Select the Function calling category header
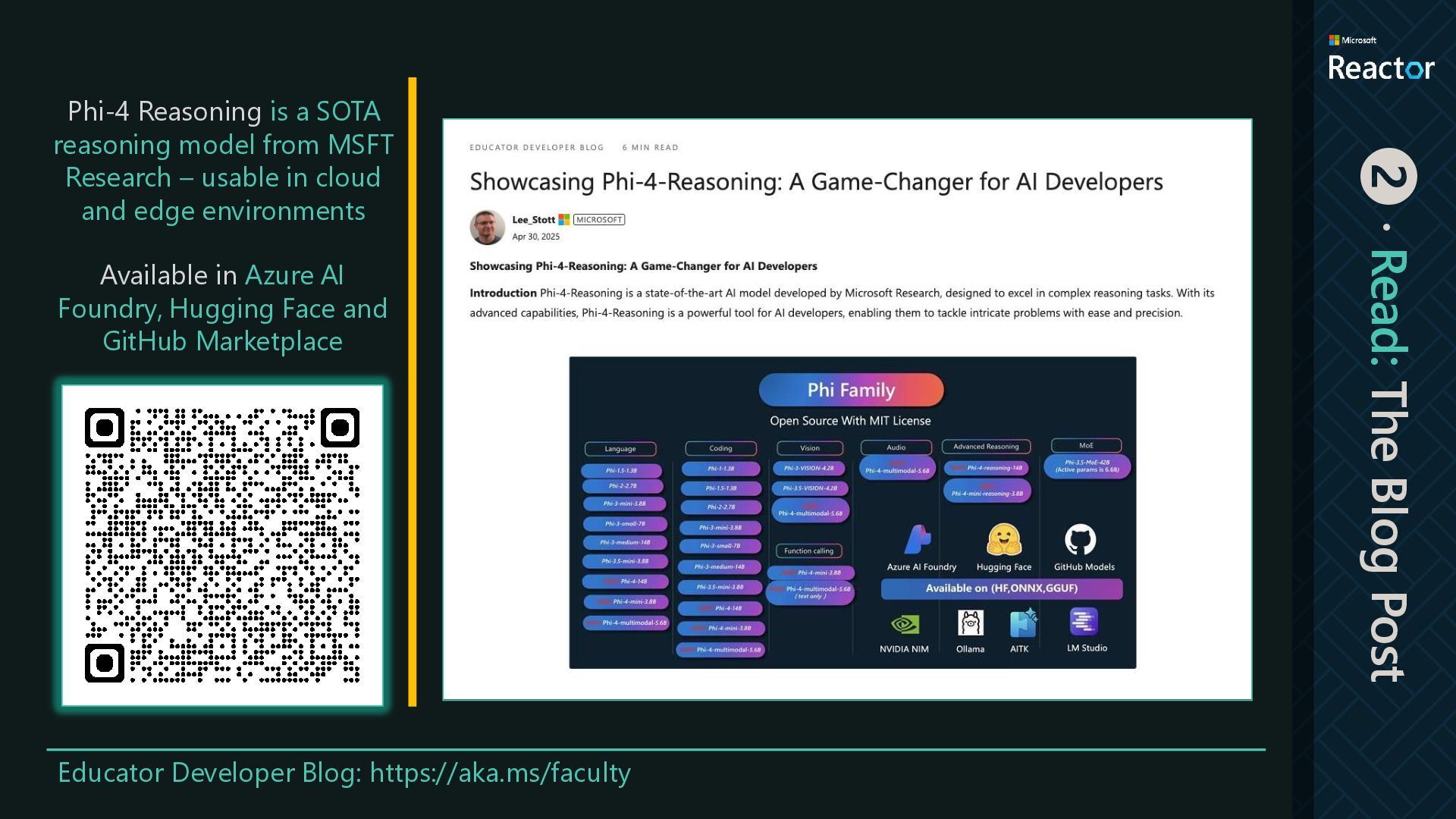The height and width of the screenshot is (819, 1456). click(808, 551)
